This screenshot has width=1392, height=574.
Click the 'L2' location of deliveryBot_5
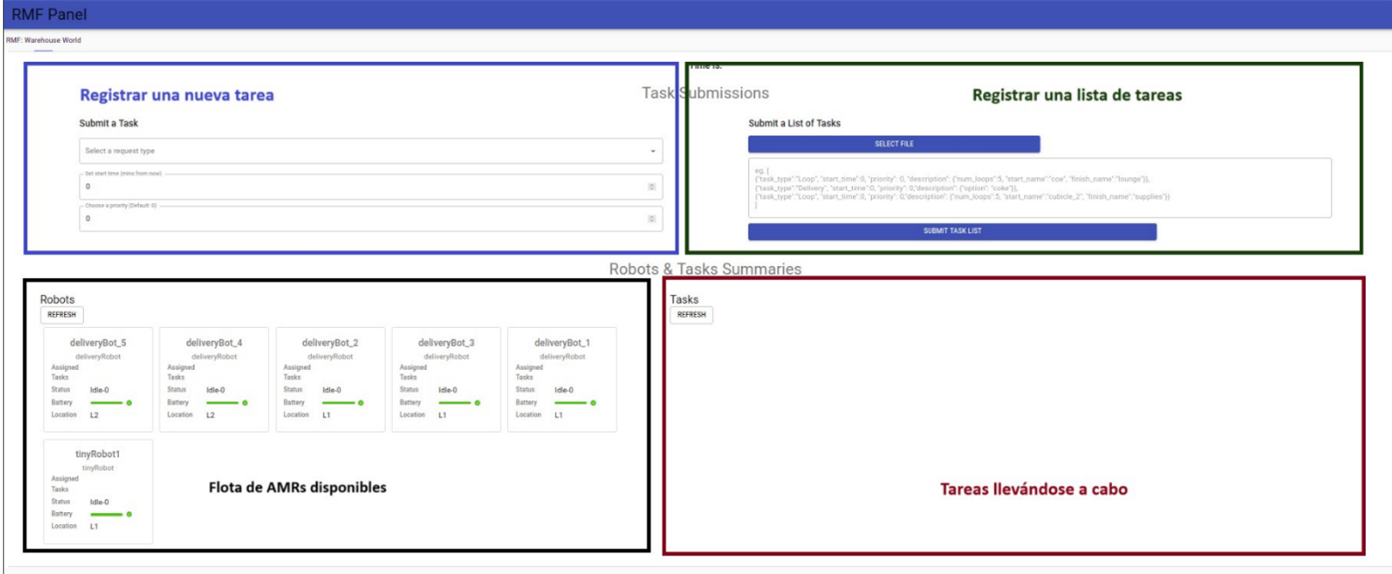pos(94,415)
